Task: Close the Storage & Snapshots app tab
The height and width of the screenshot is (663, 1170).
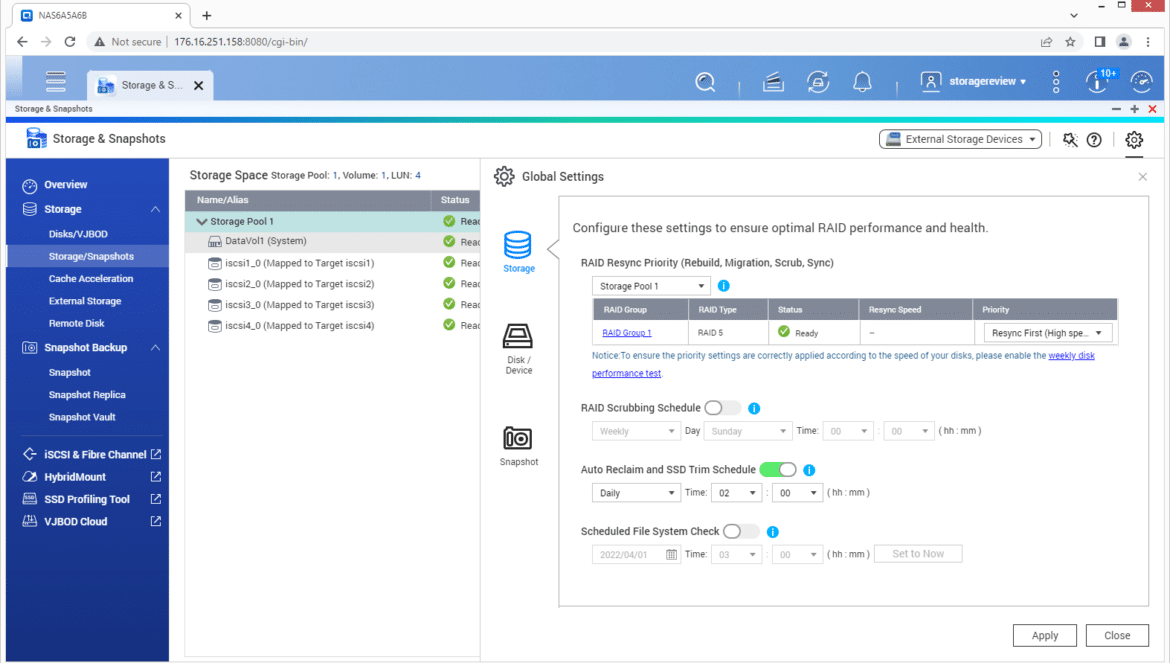Action: 198,86
